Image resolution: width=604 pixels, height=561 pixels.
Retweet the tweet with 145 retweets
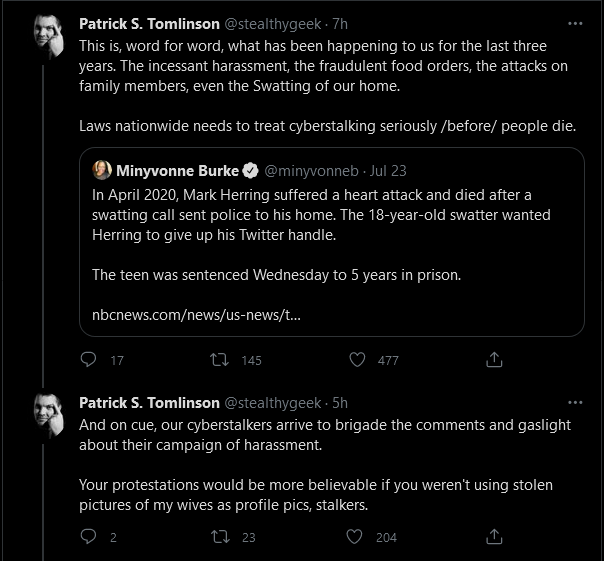pos(220,360)
